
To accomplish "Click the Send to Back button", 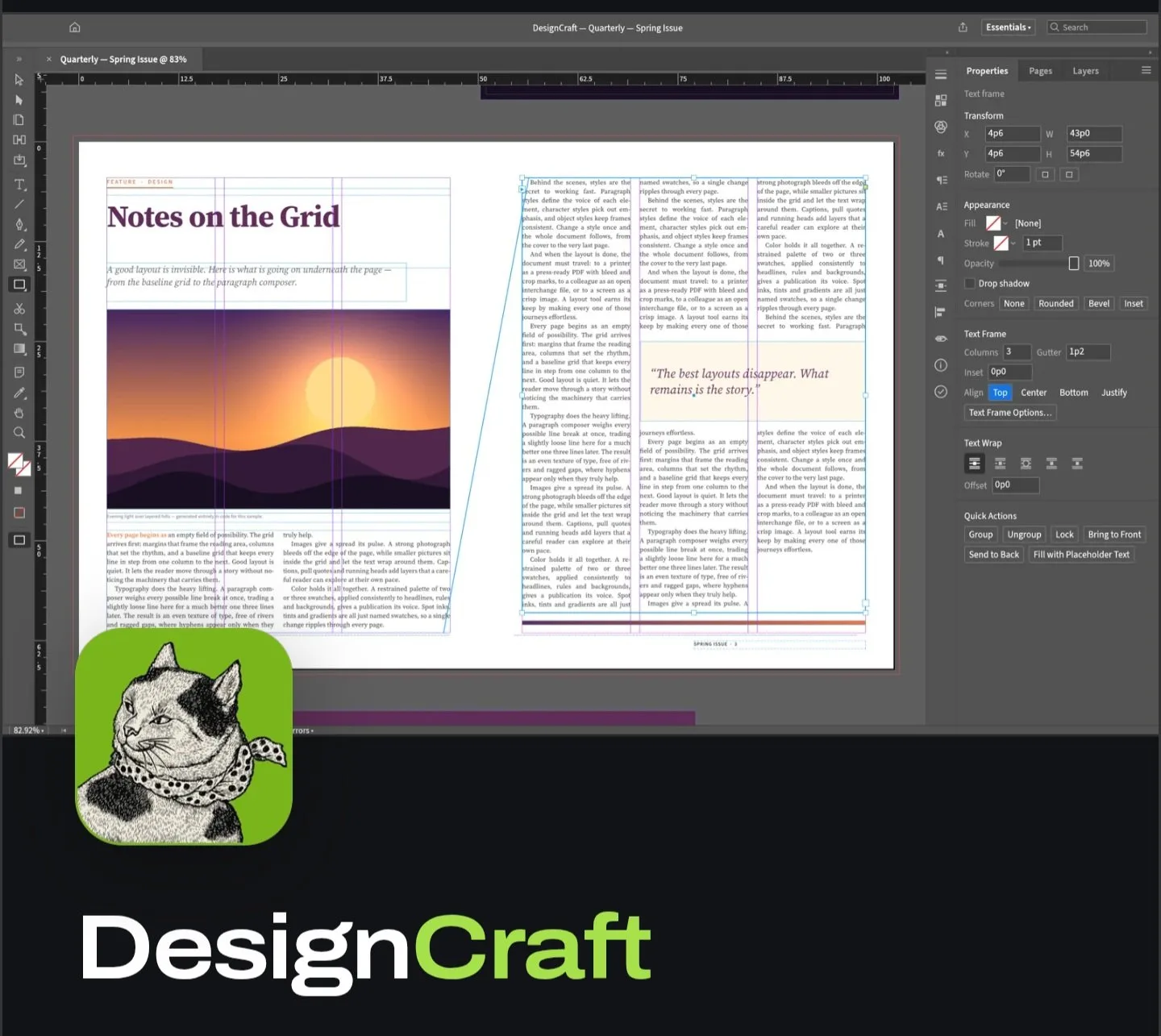I will [x=993, y=555].
